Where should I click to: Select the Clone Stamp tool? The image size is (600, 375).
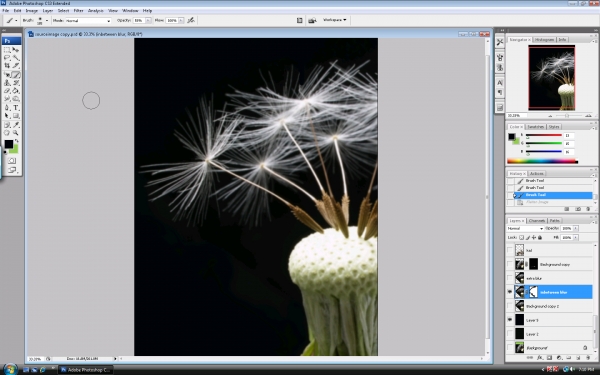coord(7,83)
